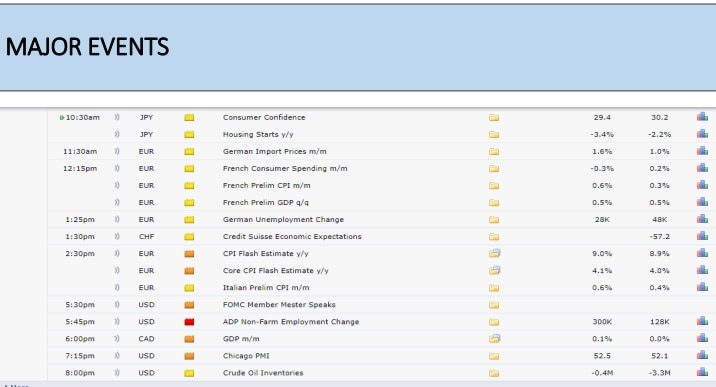Open graph for Chicago PMI

(702, 355)
